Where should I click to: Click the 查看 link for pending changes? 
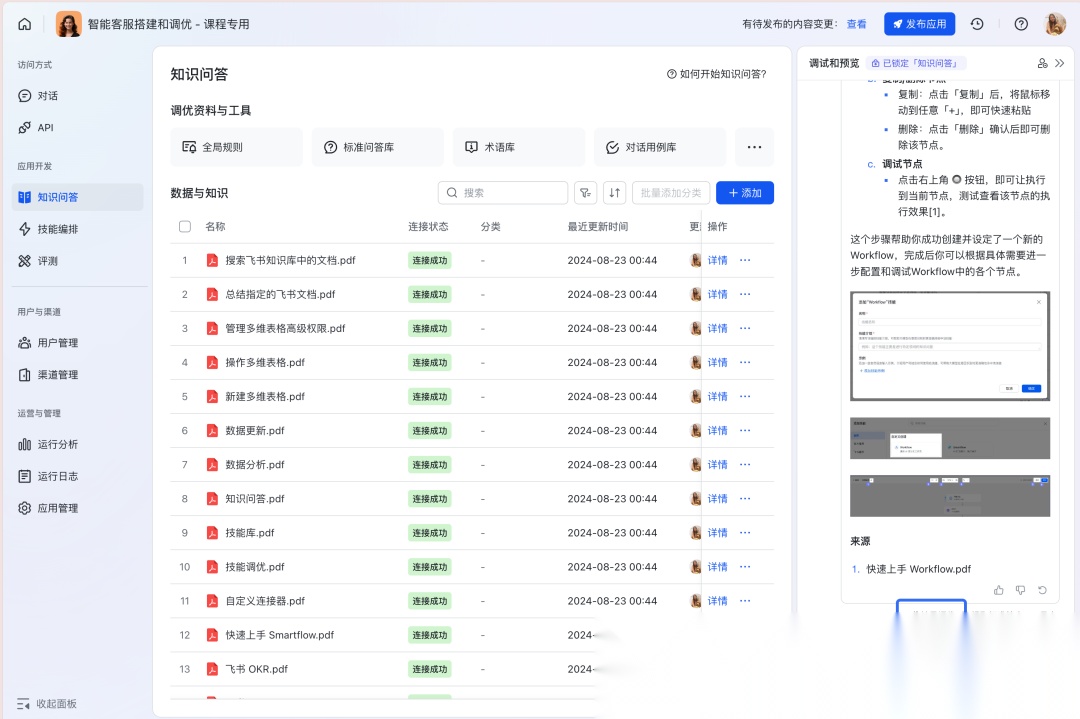coord(856,24)
